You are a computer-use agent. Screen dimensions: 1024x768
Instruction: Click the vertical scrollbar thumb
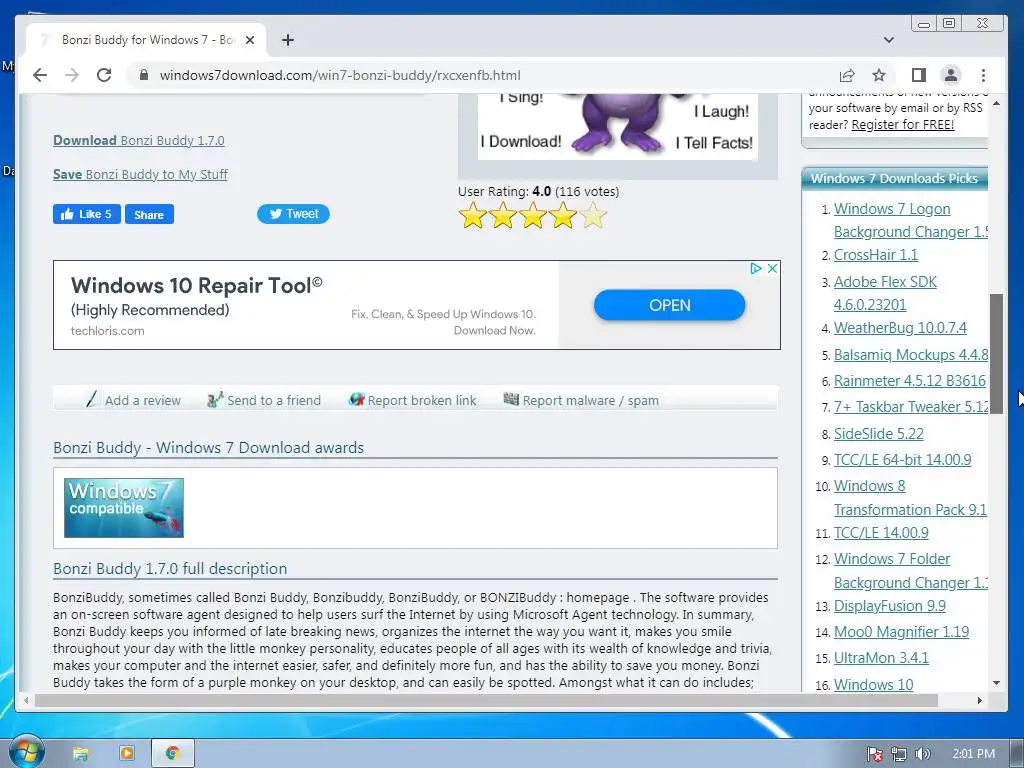coord(996,353)
